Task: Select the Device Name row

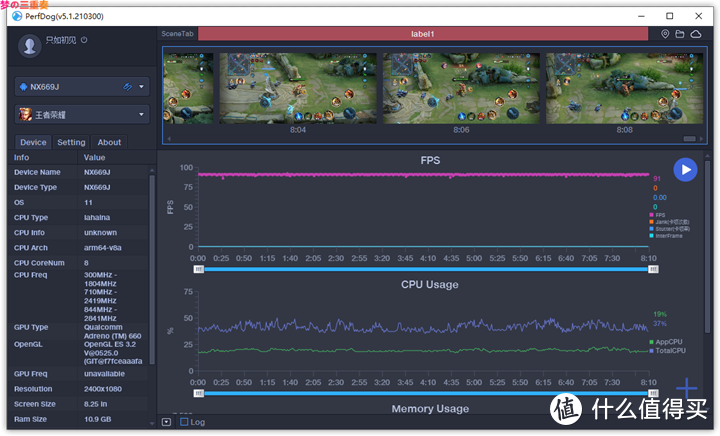Action: coord(78,172)
